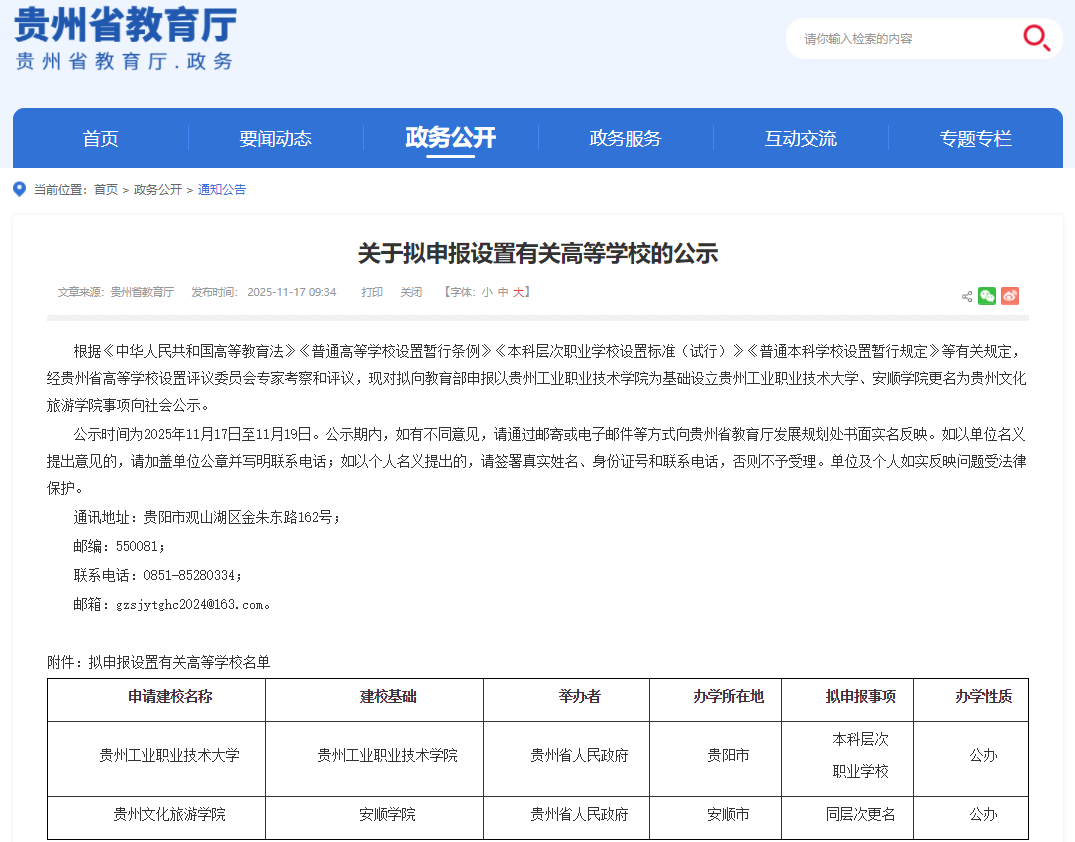Open the 要闻动态 navigation tab

tap(275, 139)
